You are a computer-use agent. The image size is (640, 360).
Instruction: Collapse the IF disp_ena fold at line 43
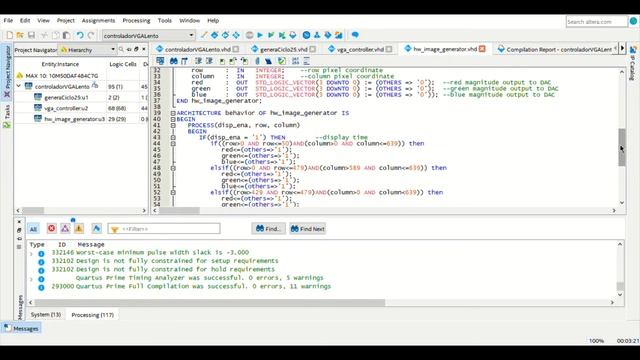[173, 138]
